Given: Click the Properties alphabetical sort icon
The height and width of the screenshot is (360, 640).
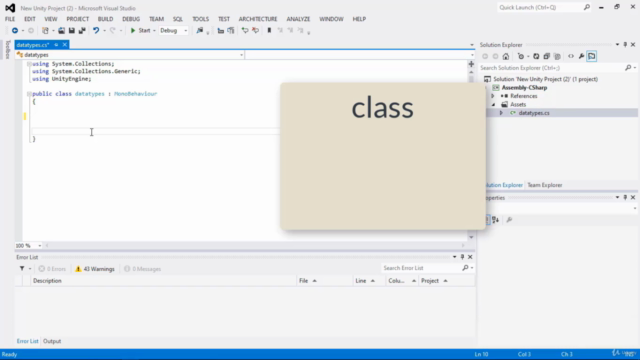Looking at the screenshot, I should click(496, 220).
